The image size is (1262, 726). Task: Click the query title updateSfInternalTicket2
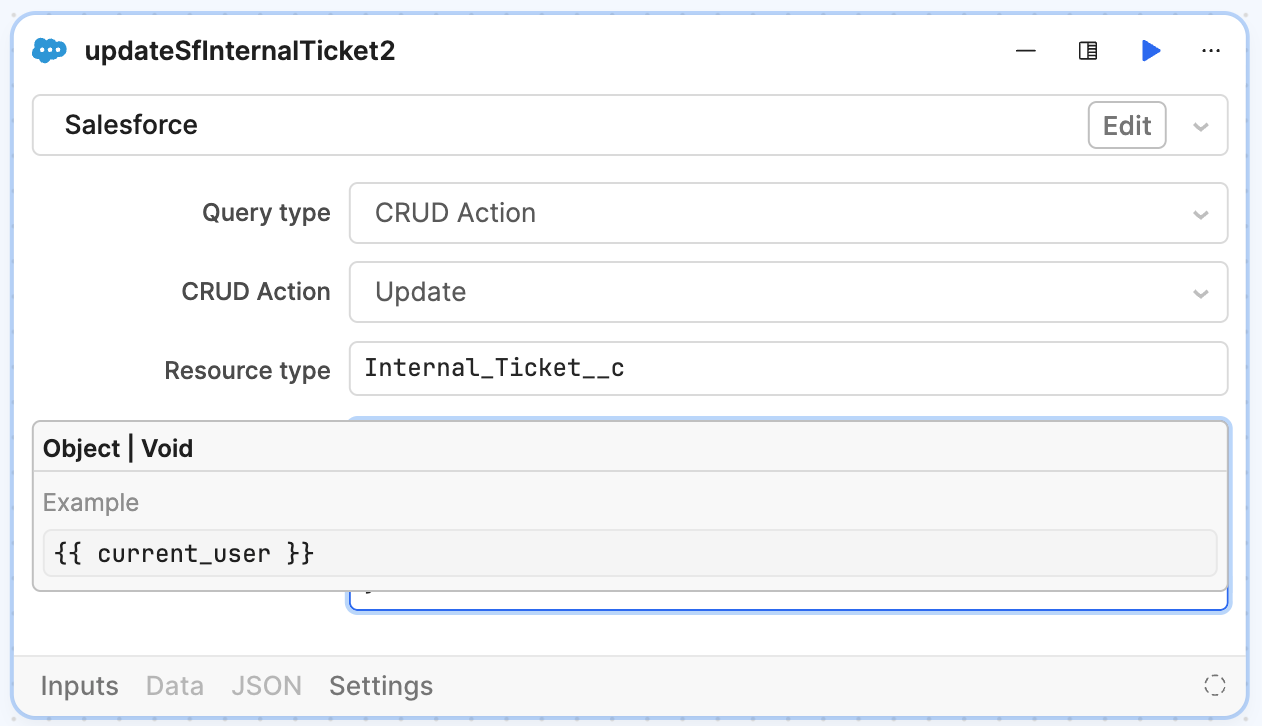240,51
